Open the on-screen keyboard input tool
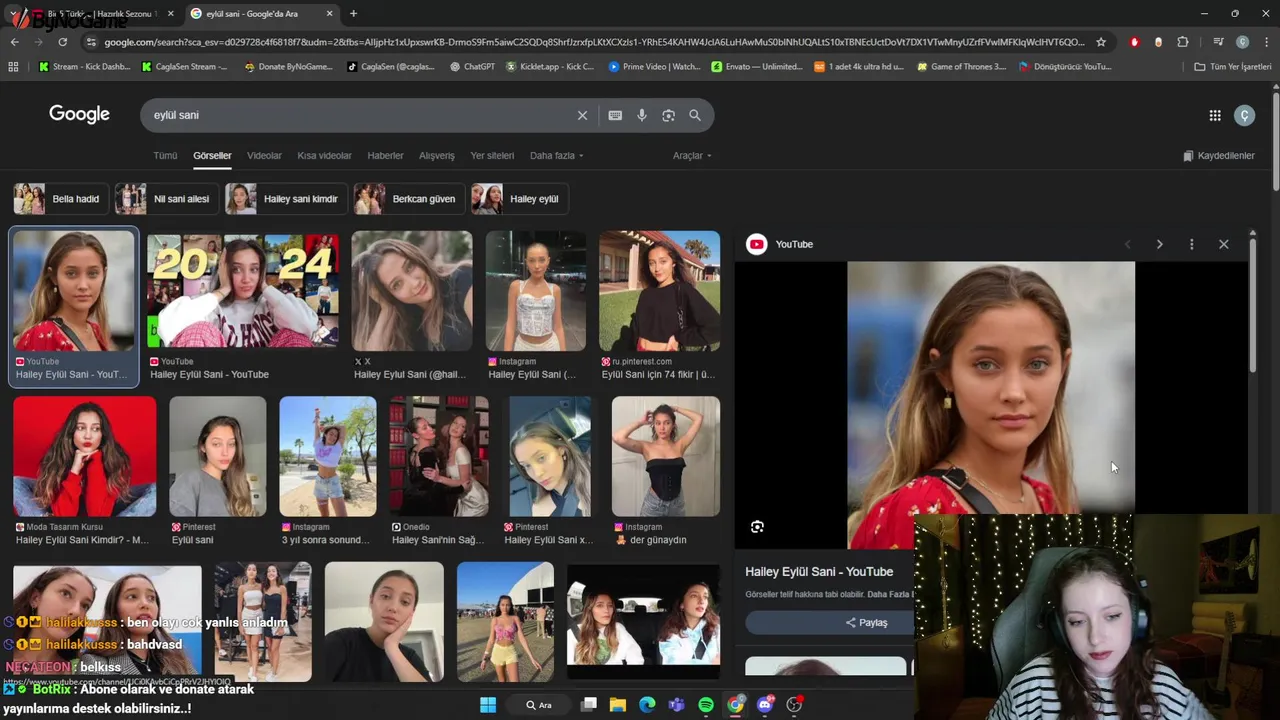This screenshot has height=720, width=1280. 615,115
